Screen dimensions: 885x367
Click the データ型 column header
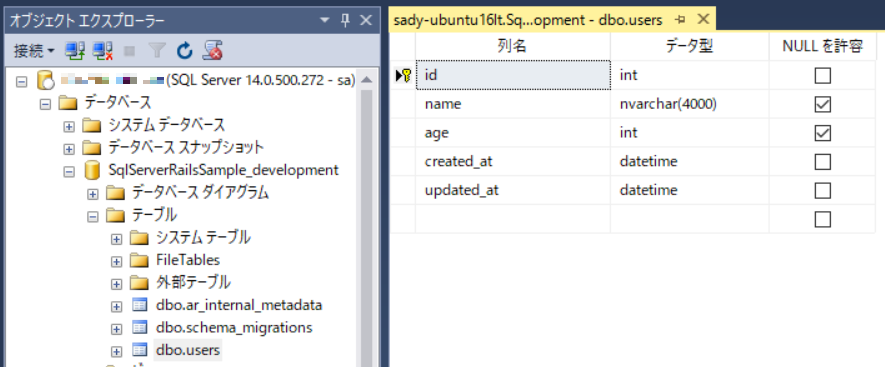coord(689,47)
